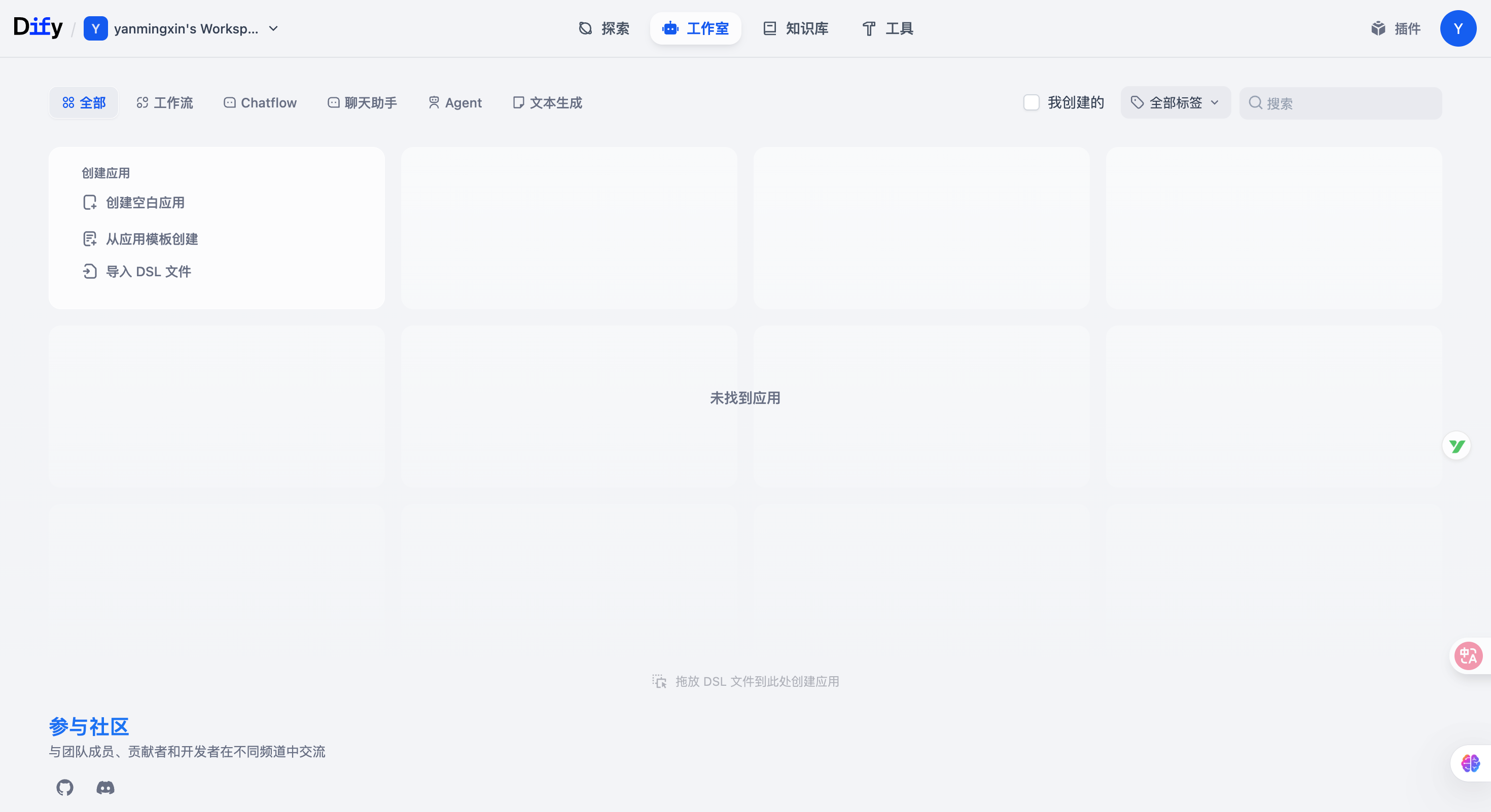Toggle the 我创建的 checkbox
The width and height of the screenshot is (1491, 812).
(x=1032, y=102)
